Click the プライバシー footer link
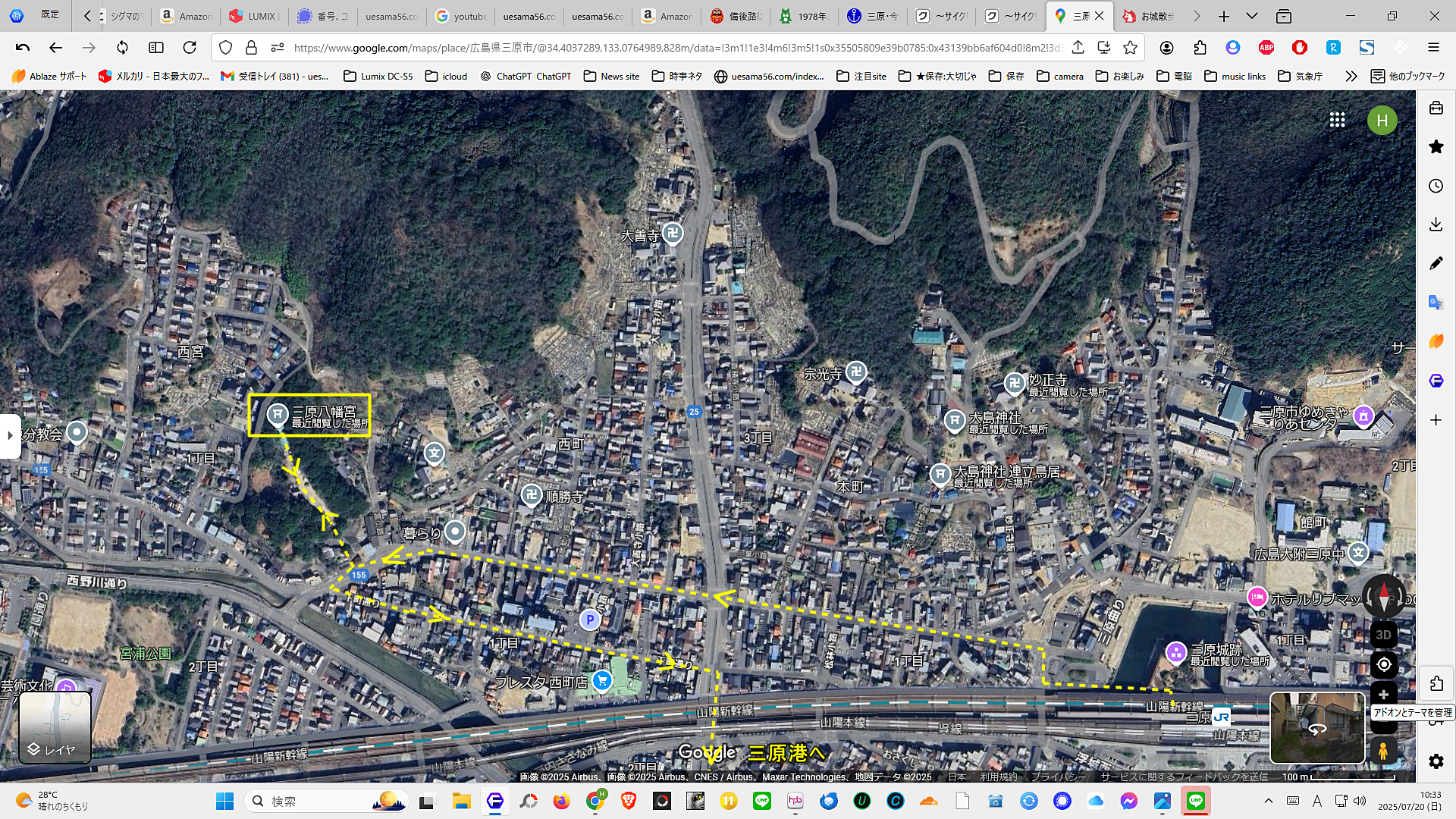 [1059, 777]
